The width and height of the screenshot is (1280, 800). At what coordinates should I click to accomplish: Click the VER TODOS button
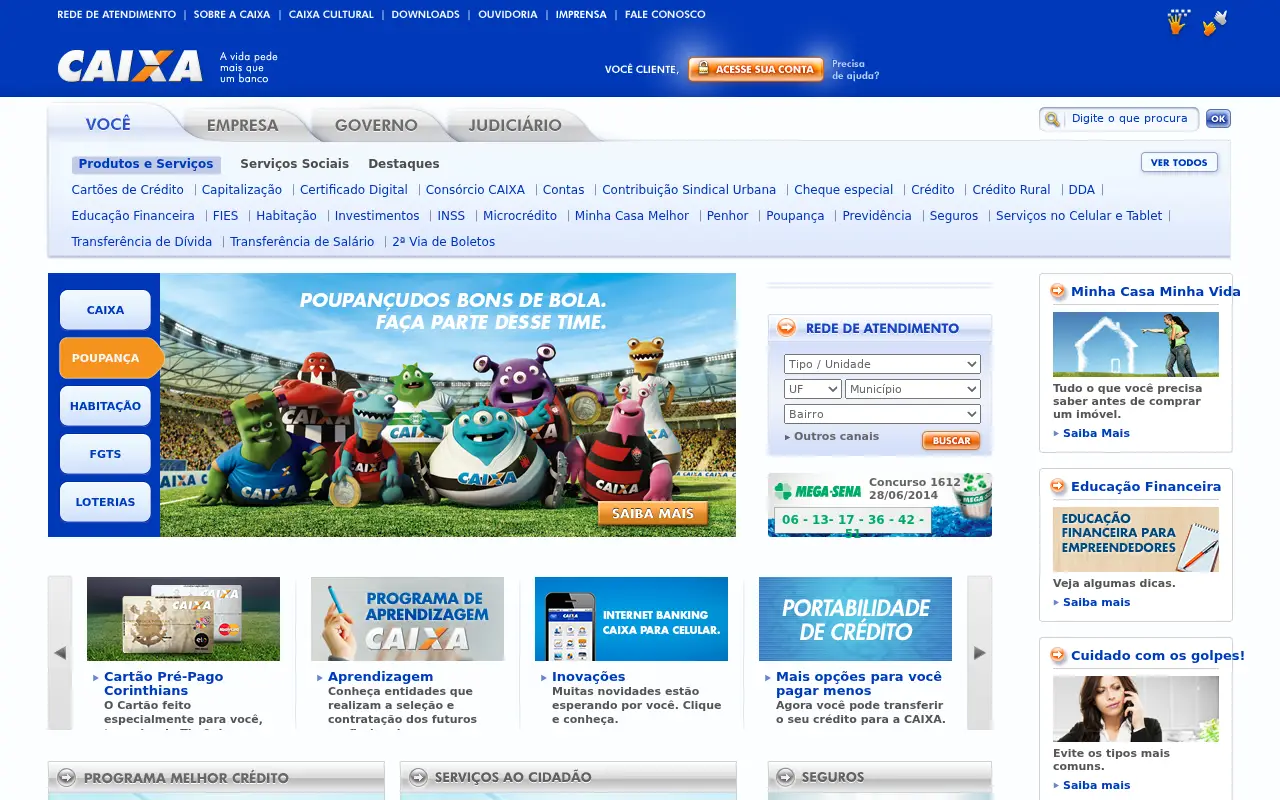(x=1179, y=162)
